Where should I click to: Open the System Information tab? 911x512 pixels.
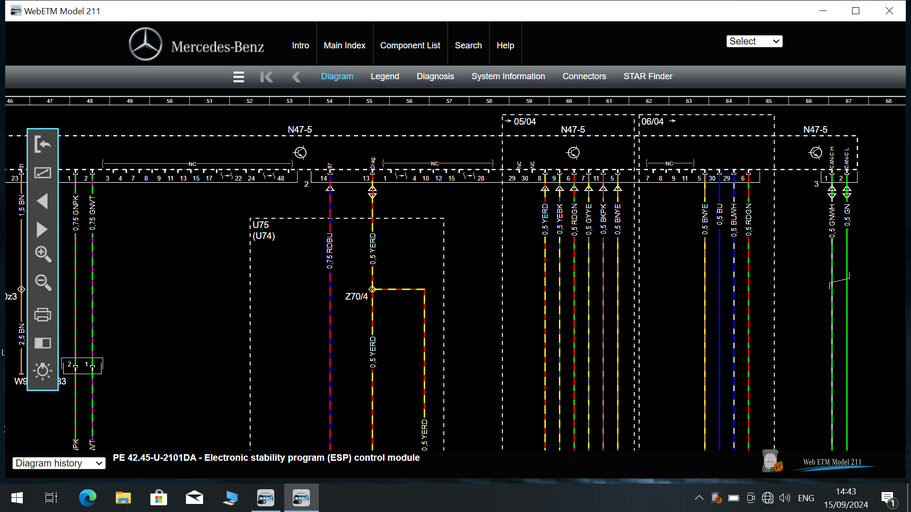[x=508, y=76]
